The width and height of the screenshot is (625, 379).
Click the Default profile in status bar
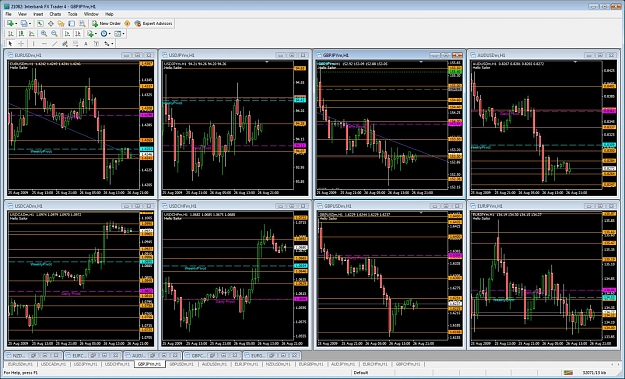click(361, 373)
